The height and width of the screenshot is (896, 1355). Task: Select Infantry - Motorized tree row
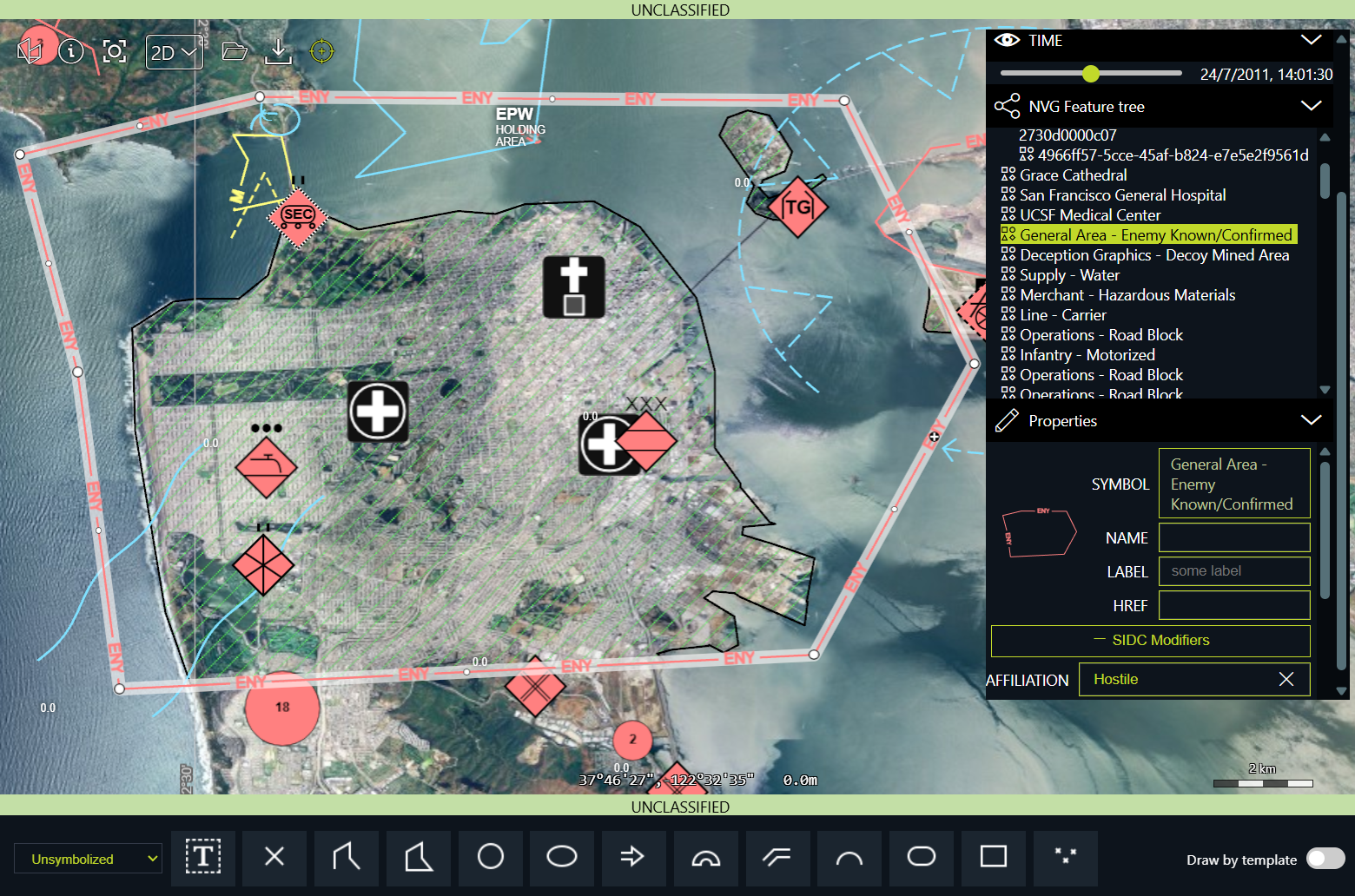(x=1078, y=355)
